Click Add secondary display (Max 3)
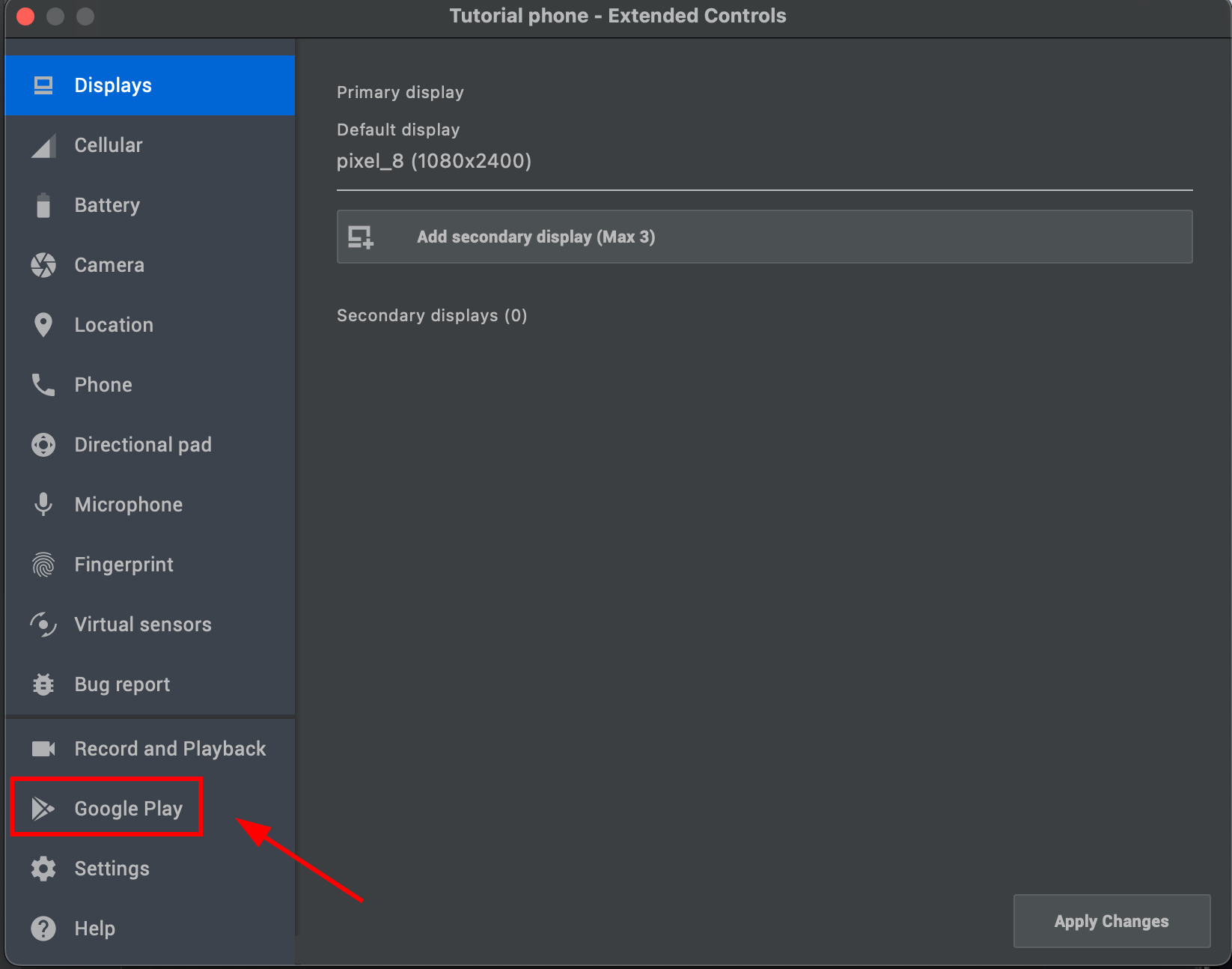The image size is (1232, 969). (763, 237)
